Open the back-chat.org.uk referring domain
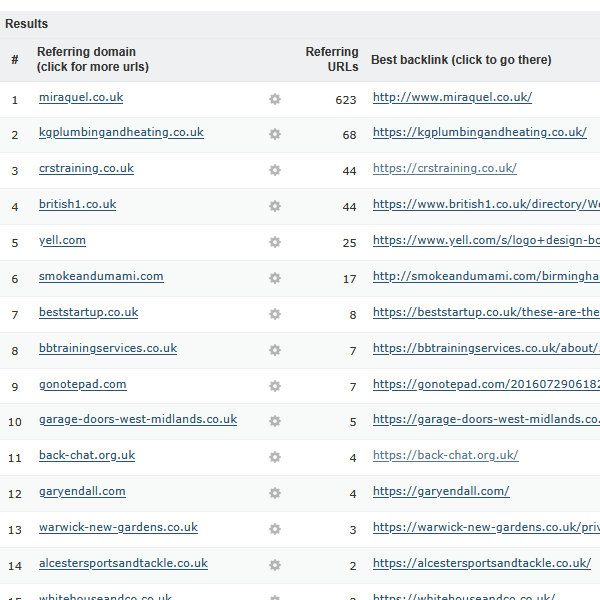Image resolution: width=600 pixels, height=600 pixels. pyautogui.click(x=87, y=456)
